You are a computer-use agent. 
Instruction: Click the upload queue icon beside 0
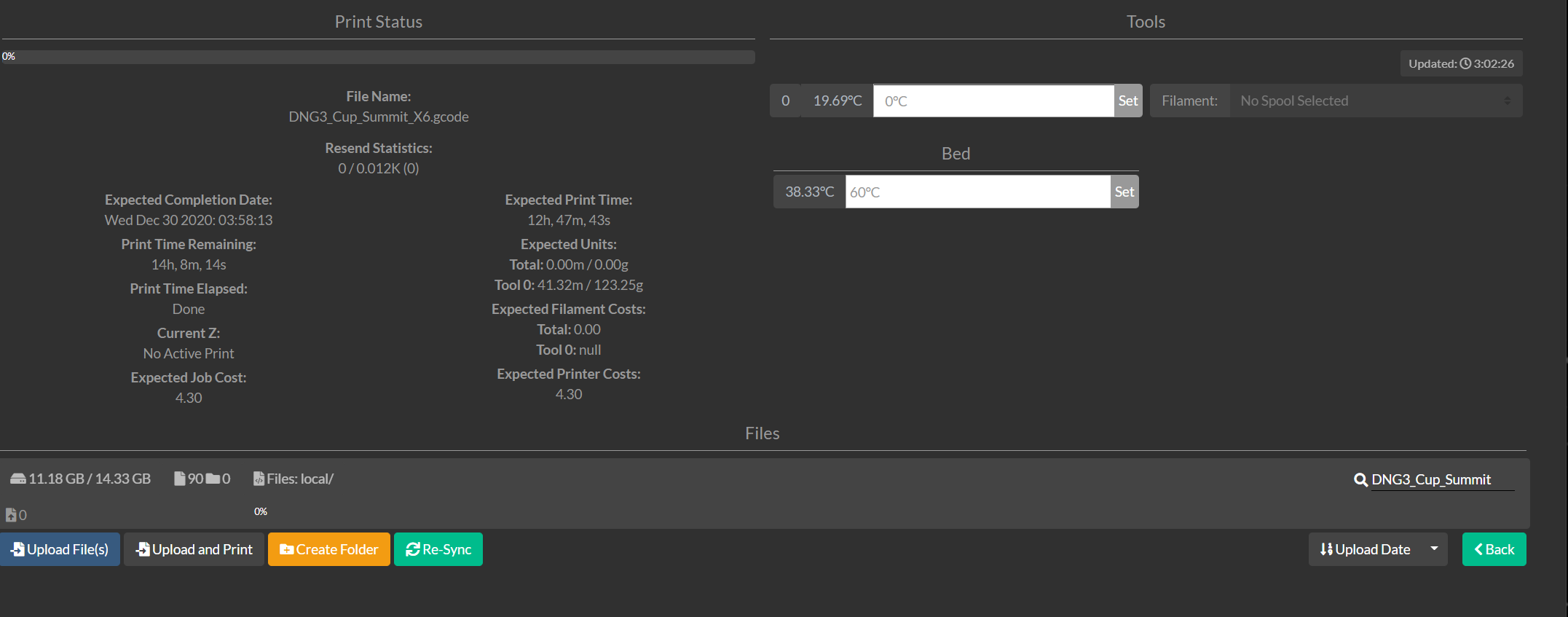[11, 515]
